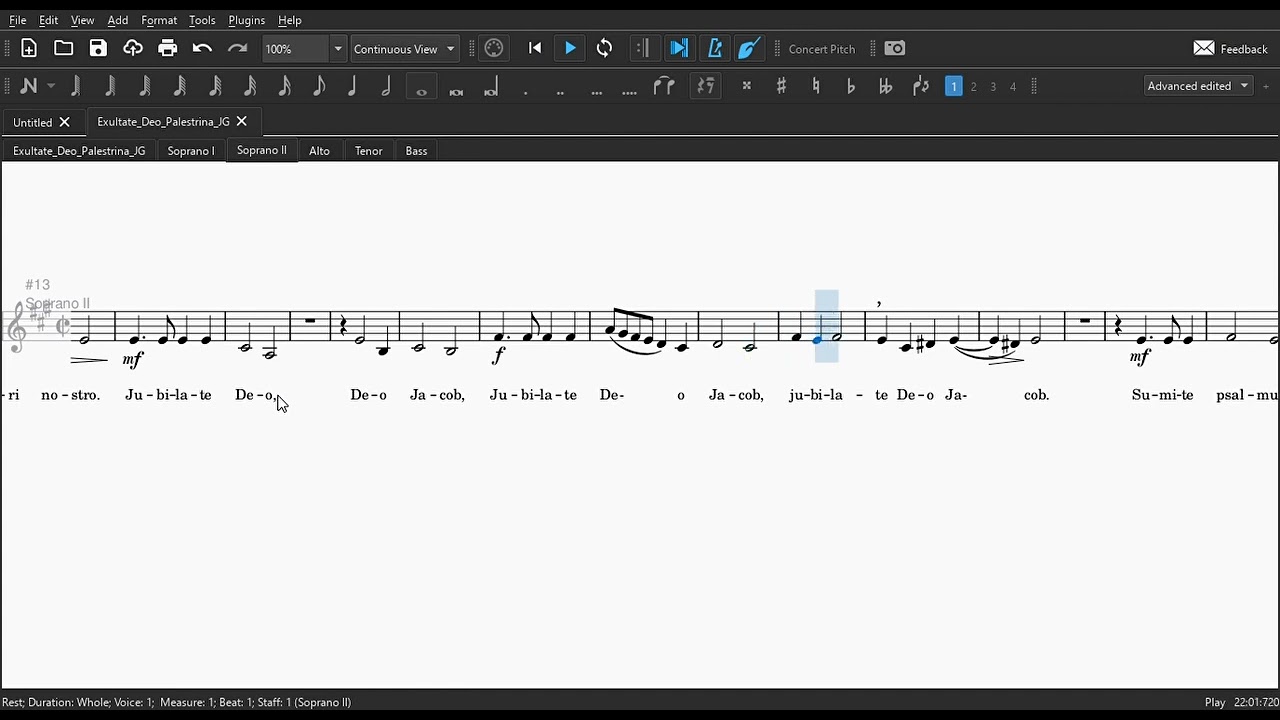
Task: Open the Tenor part tab
Action: click(x=368, y=151)
